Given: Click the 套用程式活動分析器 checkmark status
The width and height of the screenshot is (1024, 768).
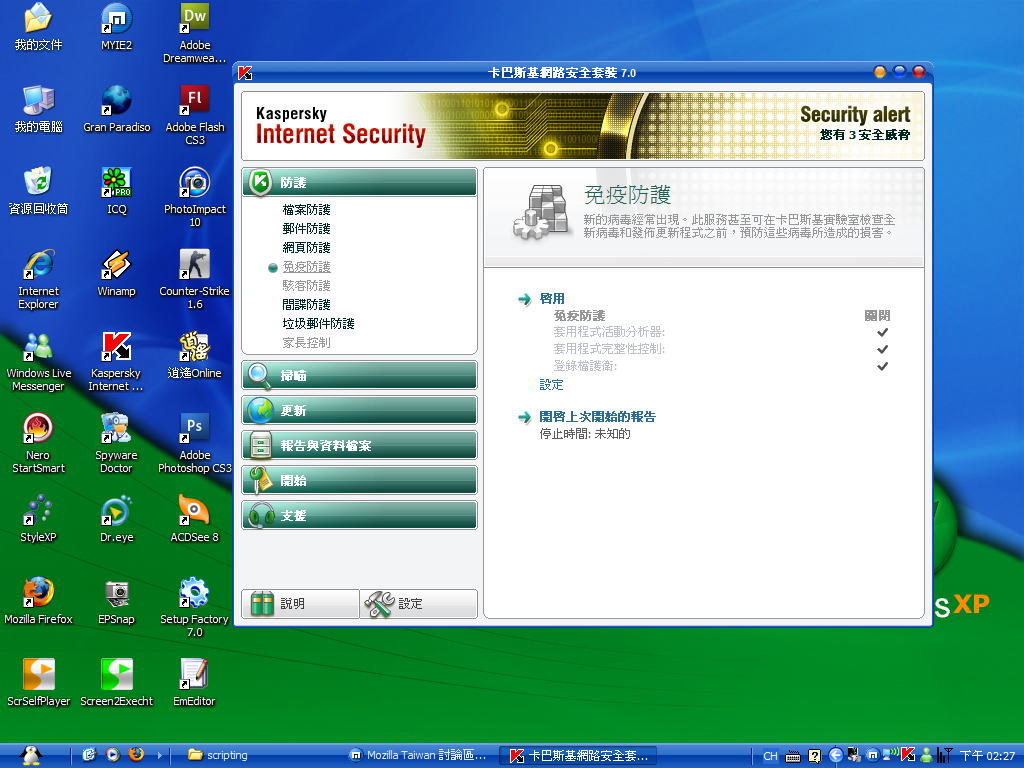Looking at the screenshot, I should click(x=882, y=332).
